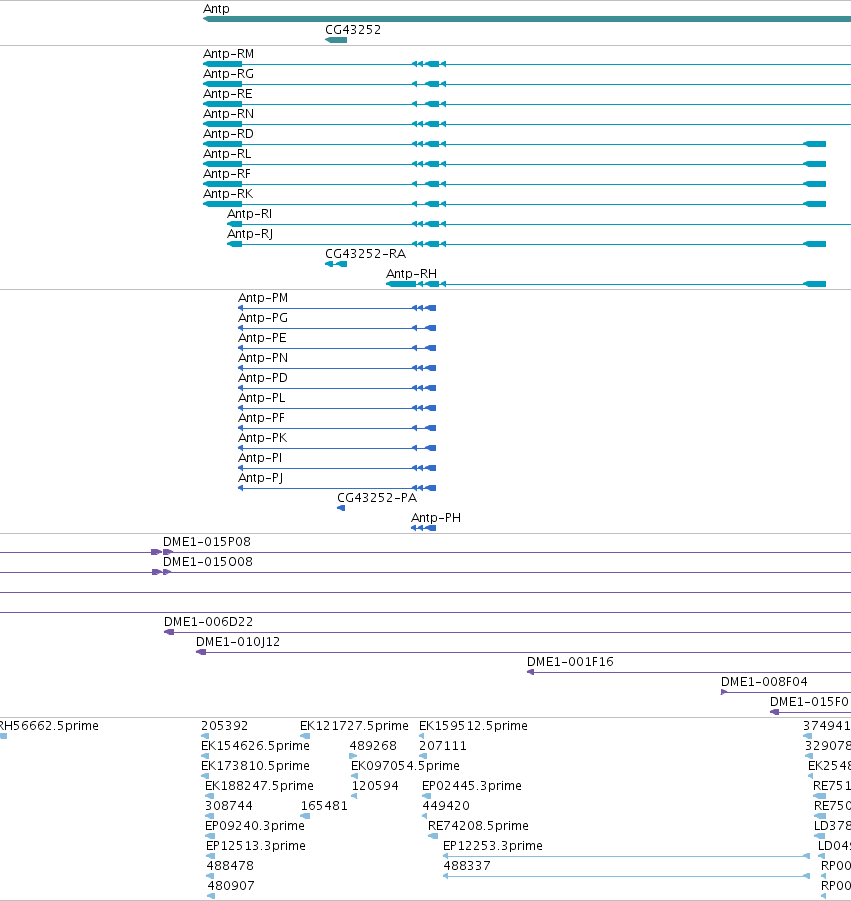Select the CG43252-PA protein label
The width and height of the screenshot is (851, 901).
[x=377, y=498]
